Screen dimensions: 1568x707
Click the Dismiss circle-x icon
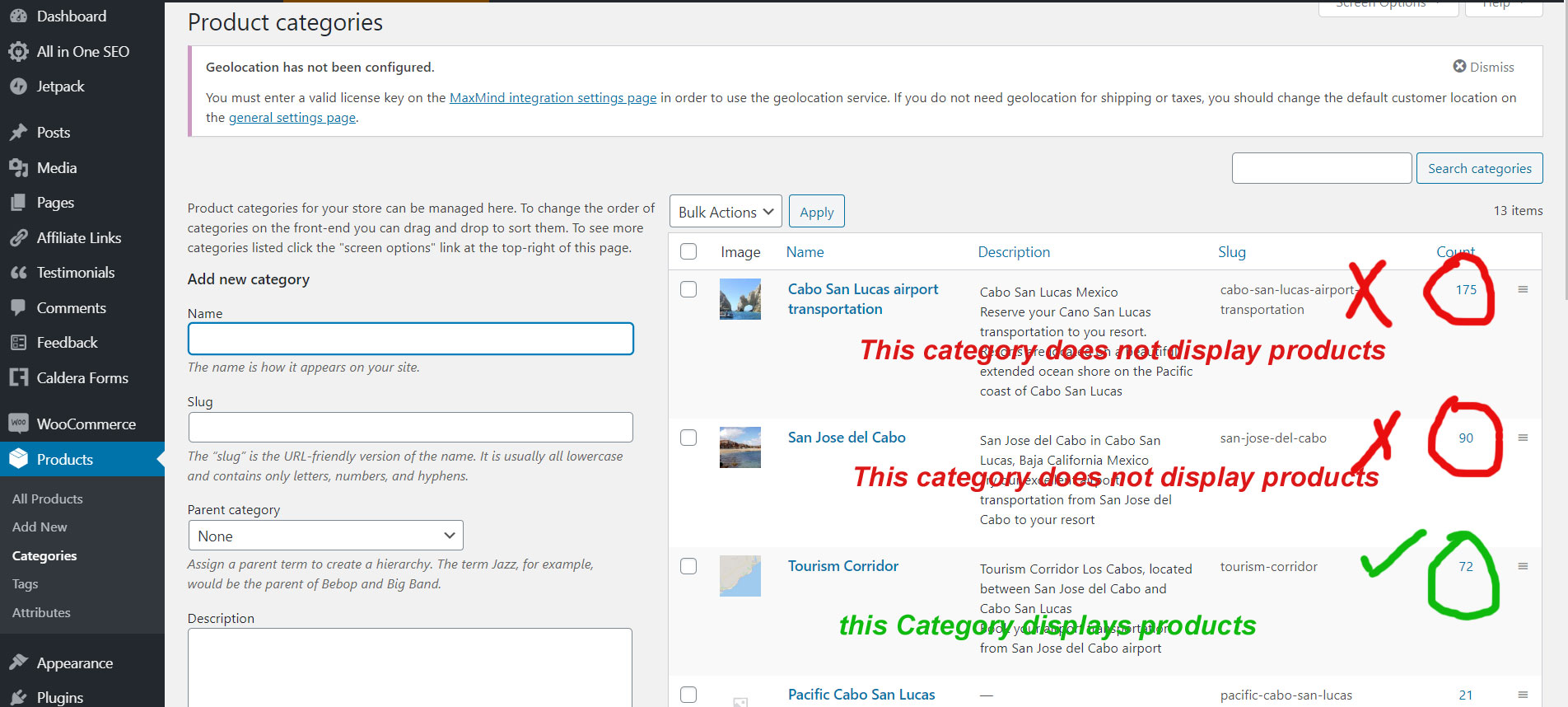(1459, 67)
